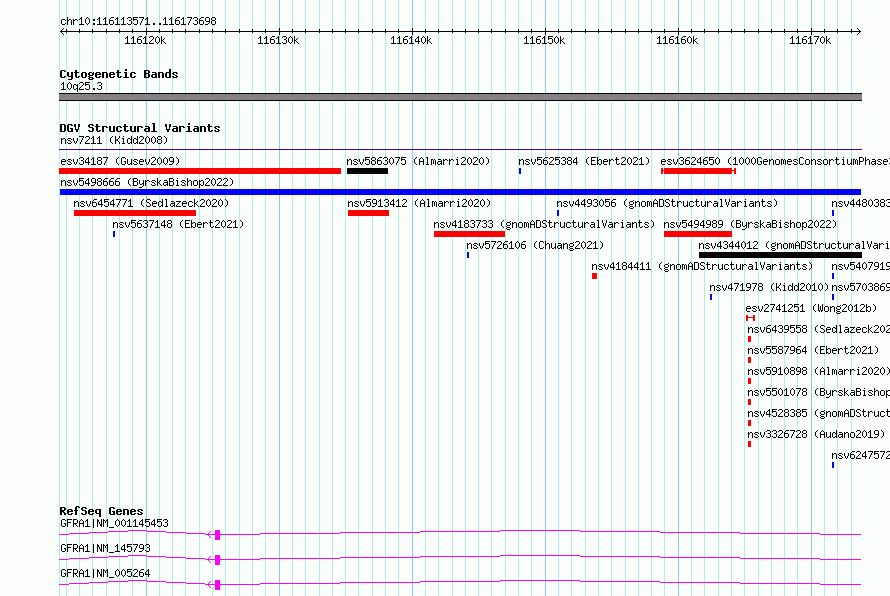This screenshot has width=890, height=596.
Task: Click the GFRA1 NM_145793 magenta exon block
Action: pos(217,560)
